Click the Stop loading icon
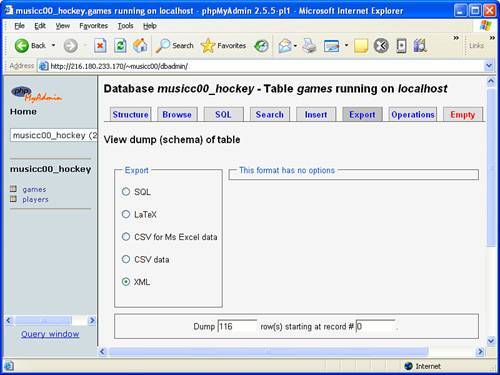 [x=100, y=46]
